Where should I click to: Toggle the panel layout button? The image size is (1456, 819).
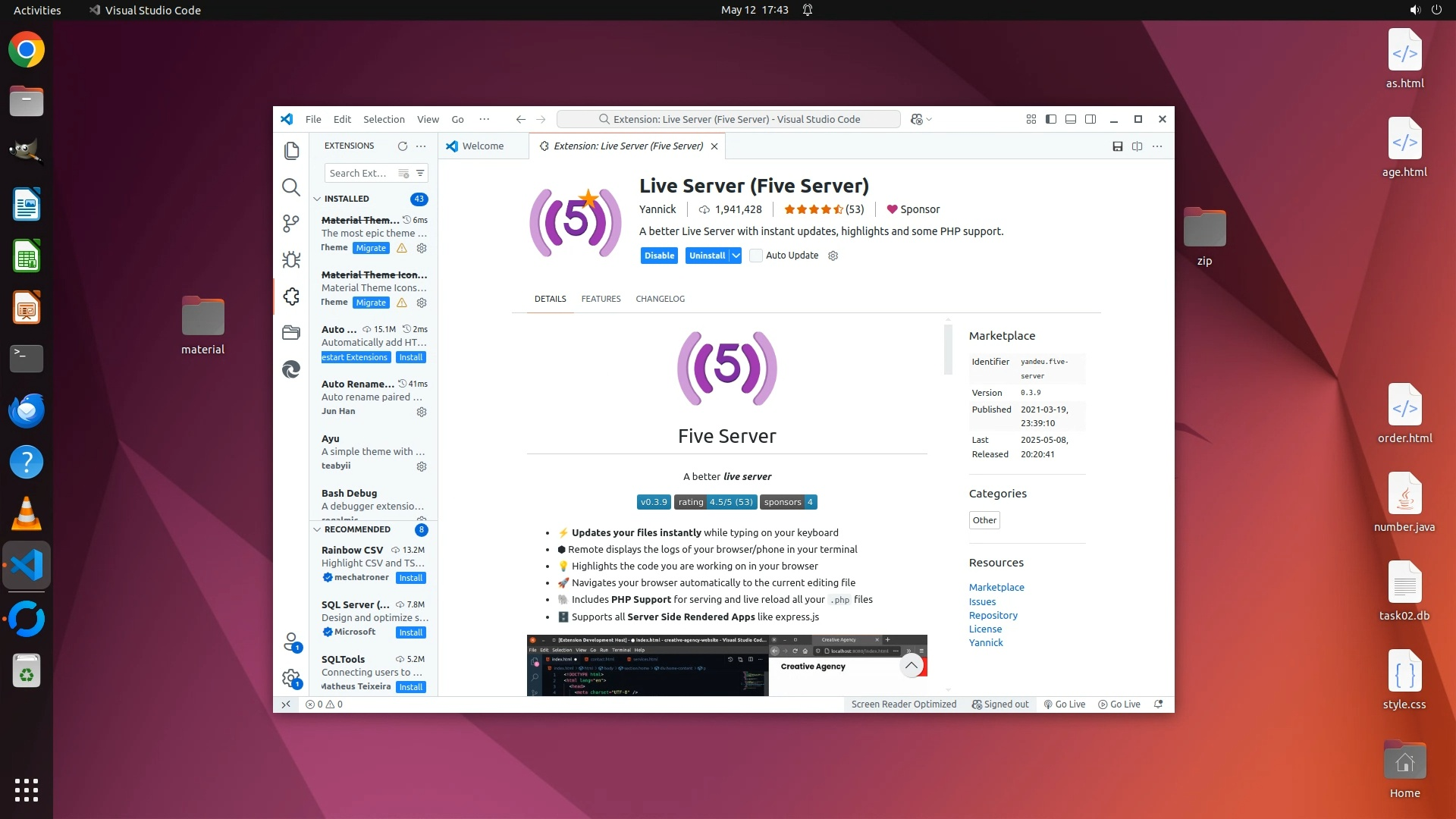[x=1071, y=119]
